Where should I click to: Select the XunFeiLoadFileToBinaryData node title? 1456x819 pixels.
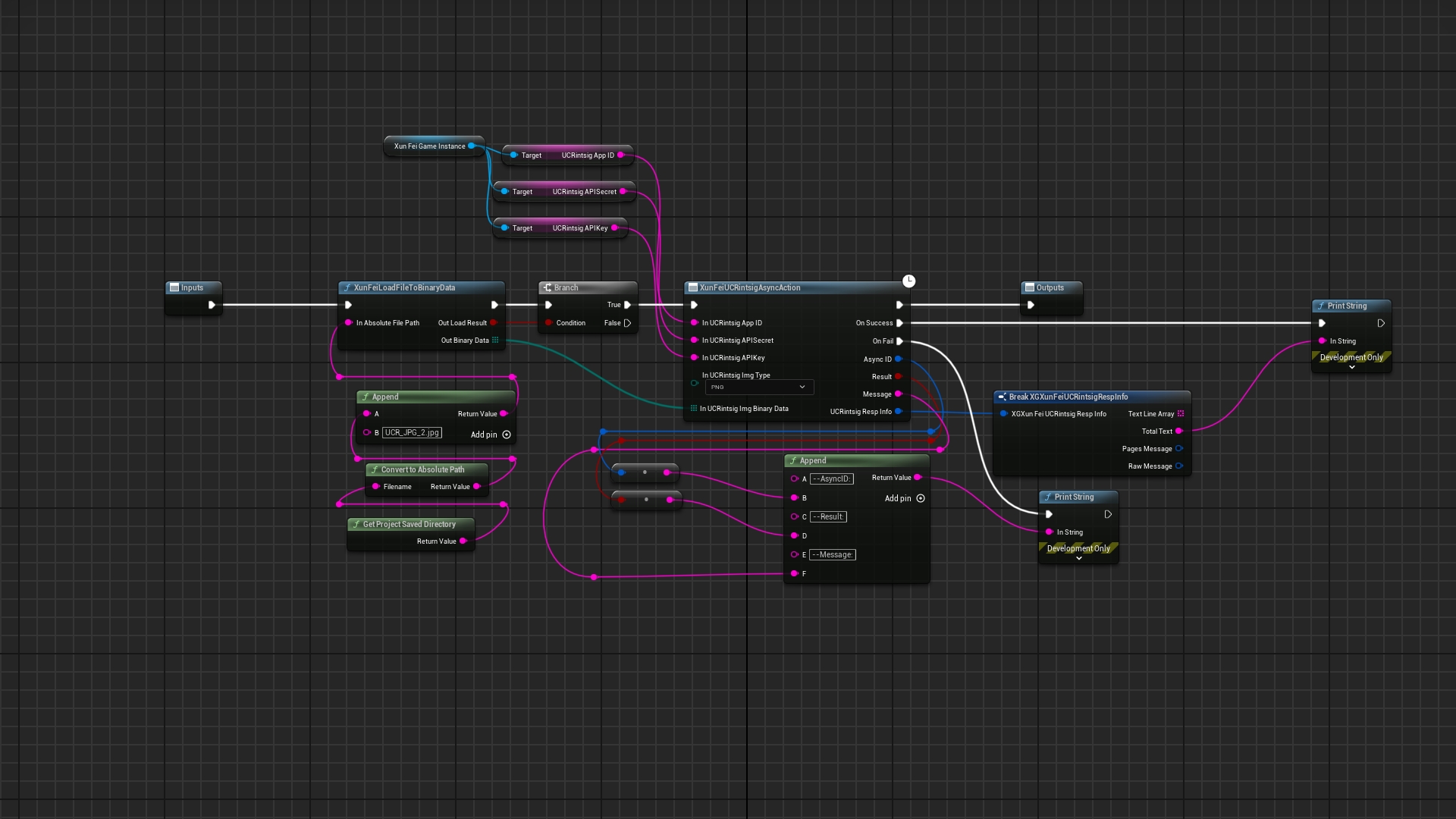[404, 287]
